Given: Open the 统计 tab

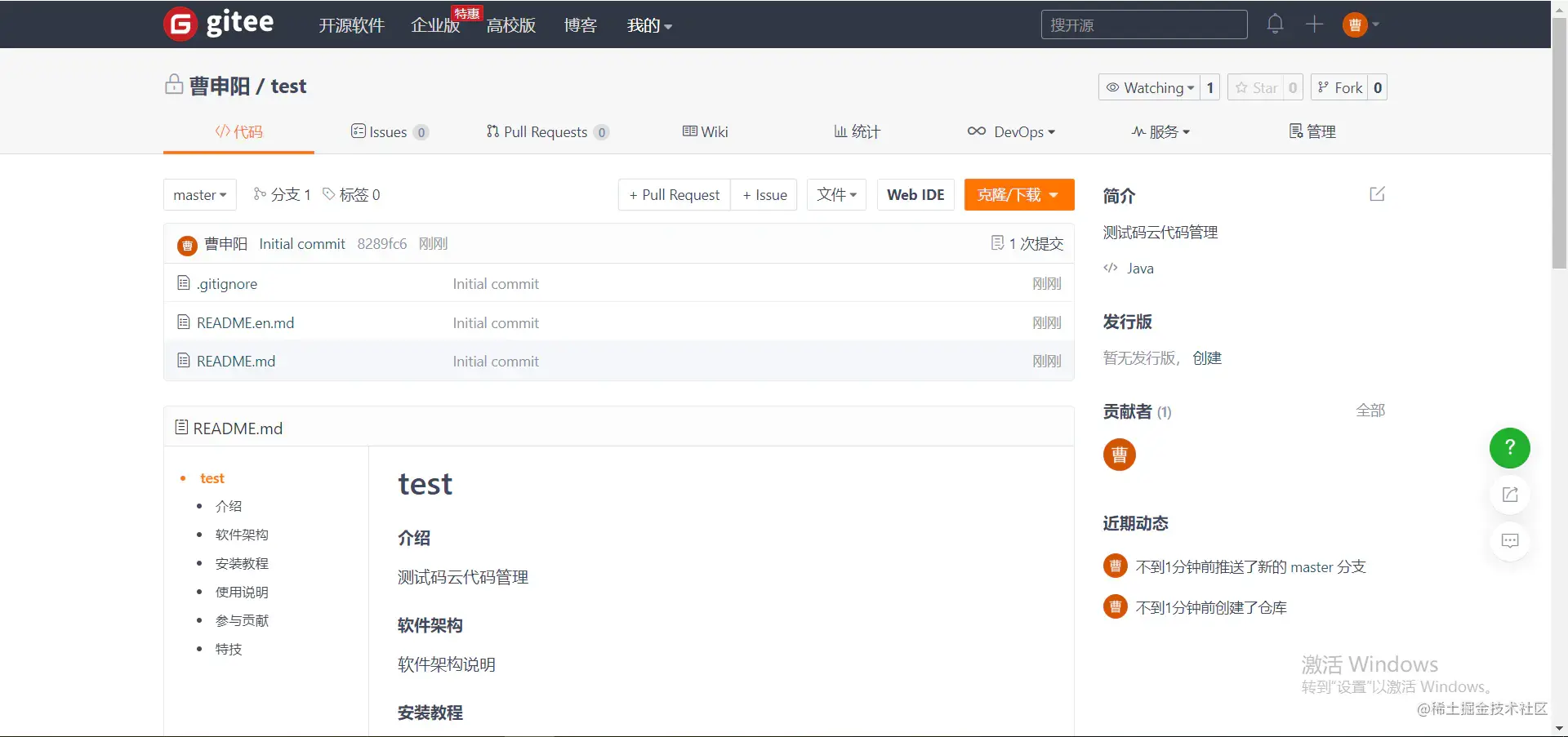Looking at the screenshot, I should point(857,132).
